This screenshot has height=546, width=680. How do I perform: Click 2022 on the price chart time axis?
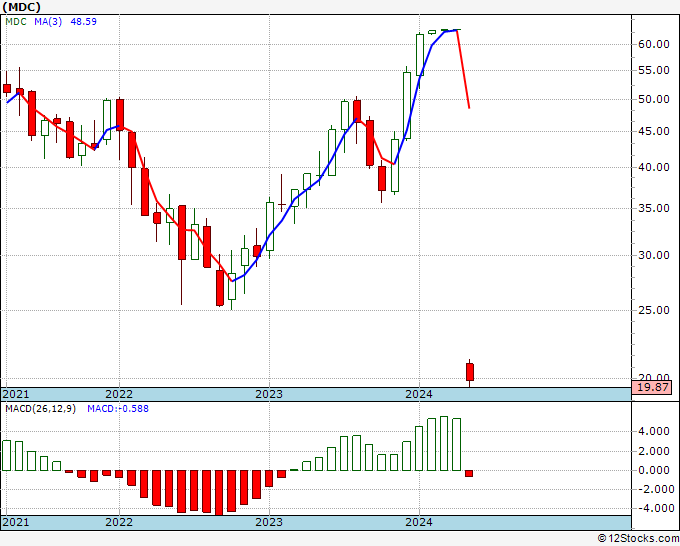point(119,395)
